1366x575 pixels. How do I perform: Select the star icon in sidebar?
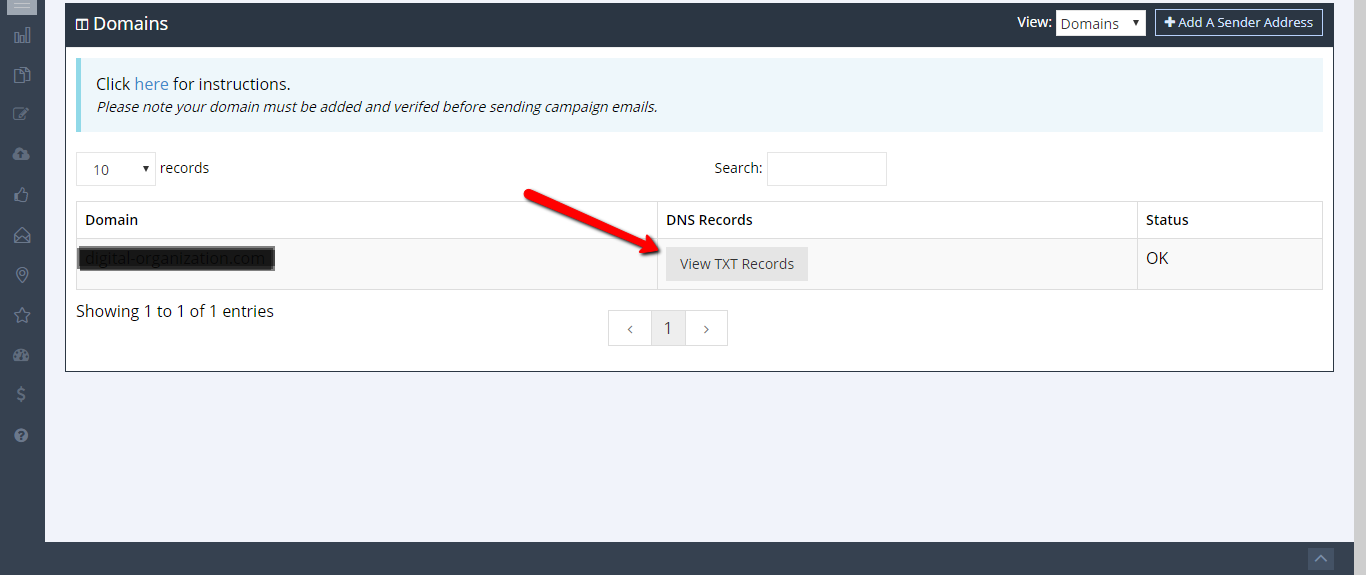click(x=22, y=315)
